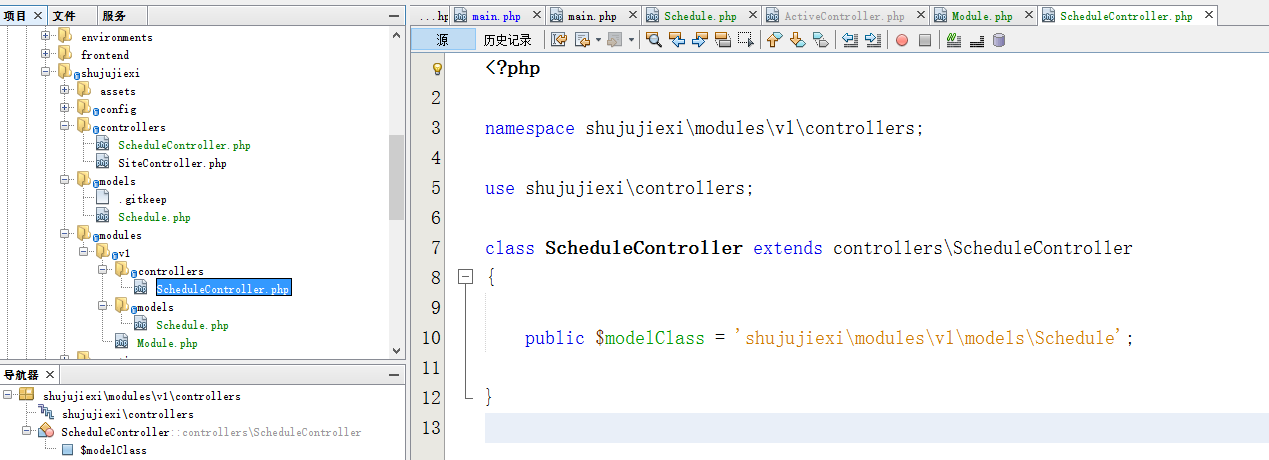This screenshot has width=1269, height=460.
Task: Click the Uncomment lines toolbar icon
Action: [976, 40]
